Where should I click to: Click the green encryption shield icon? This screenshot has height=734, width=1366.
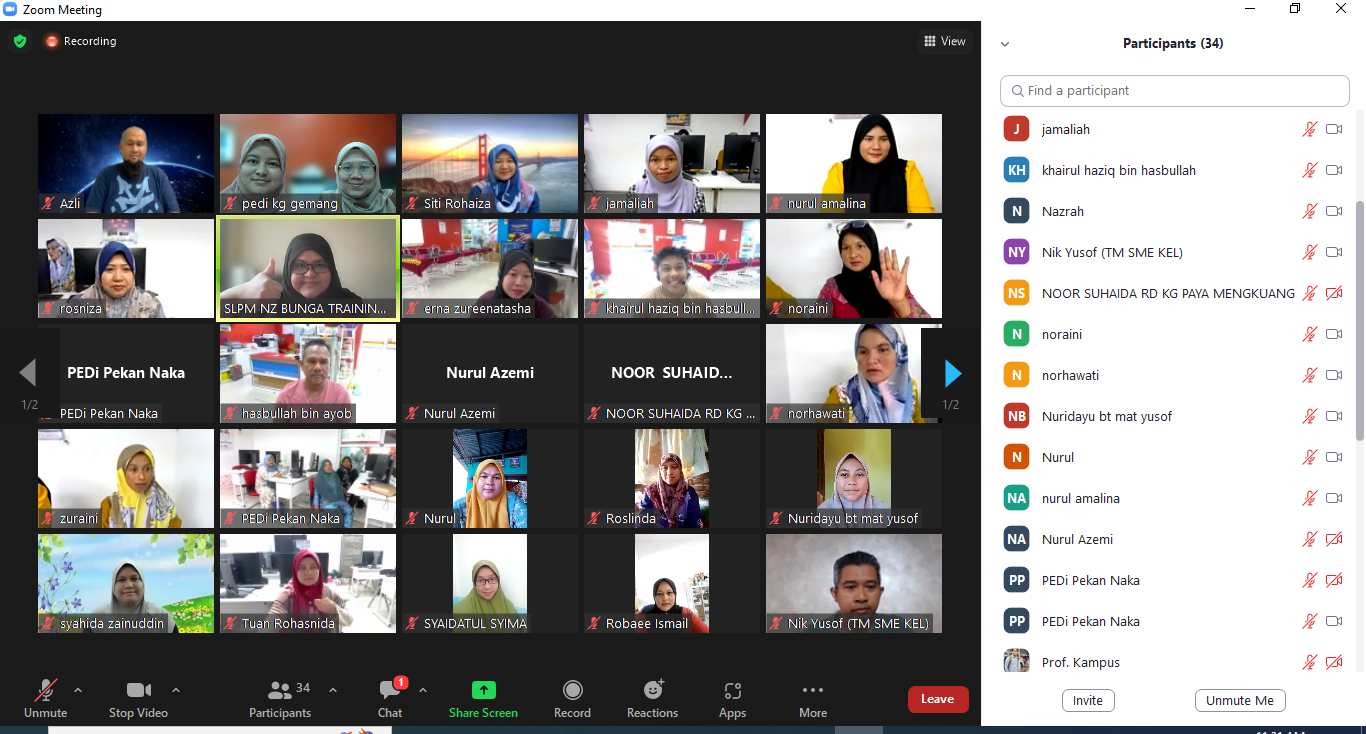point(20,41)
